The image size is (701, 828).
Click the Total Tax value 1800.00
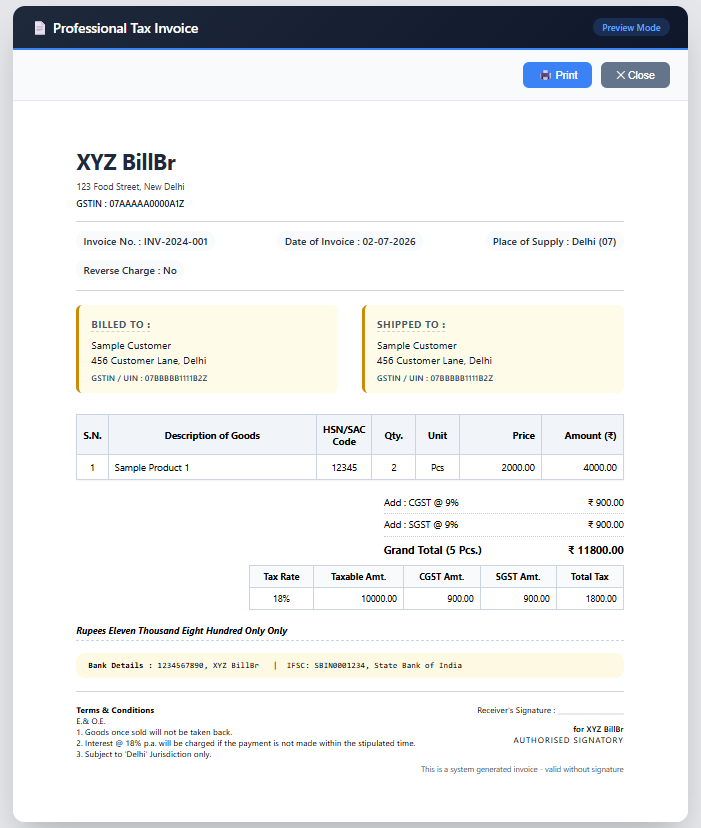click(590, 599)
